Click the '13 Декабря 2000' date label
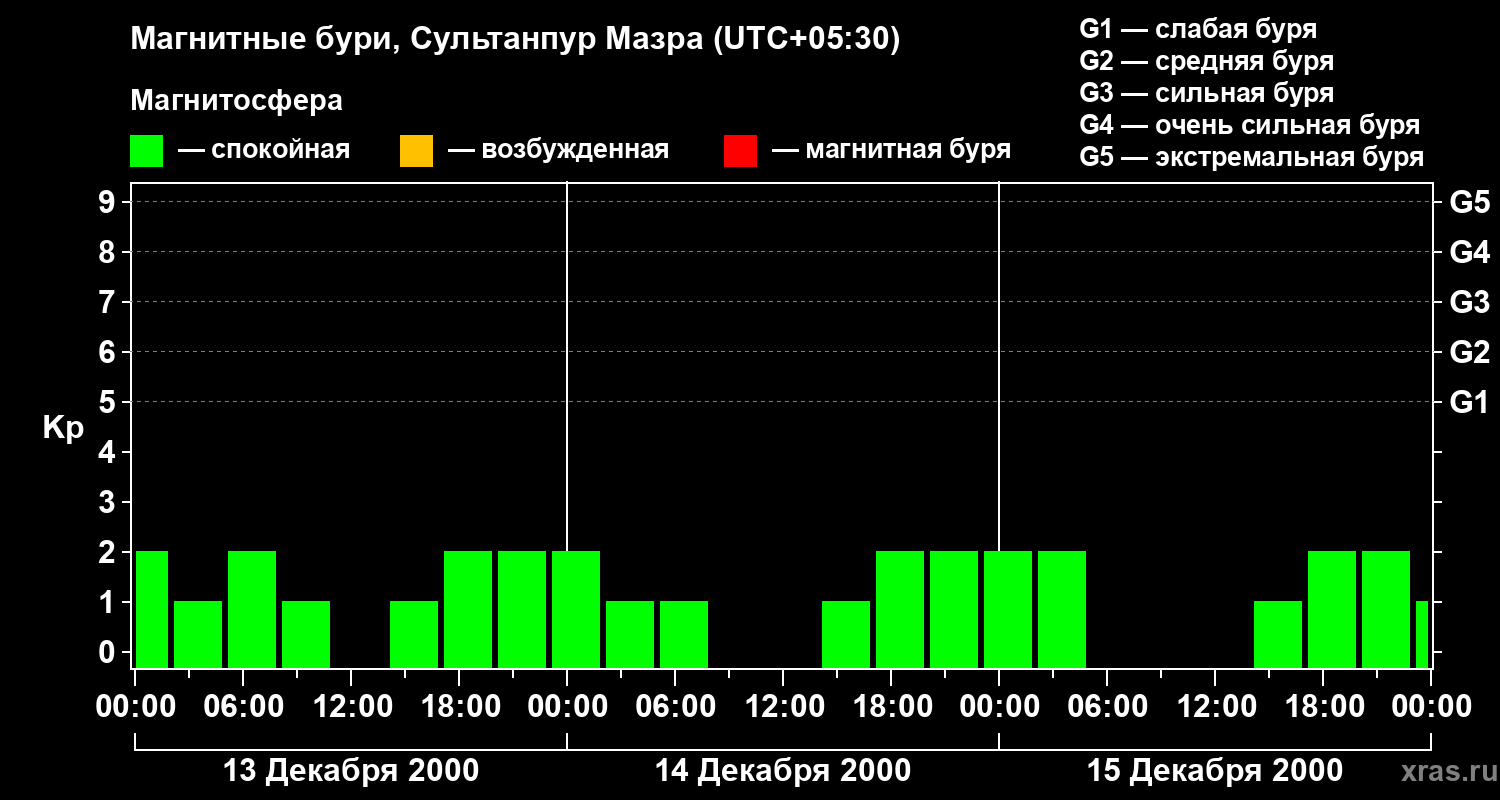 (x=351, y=771)
